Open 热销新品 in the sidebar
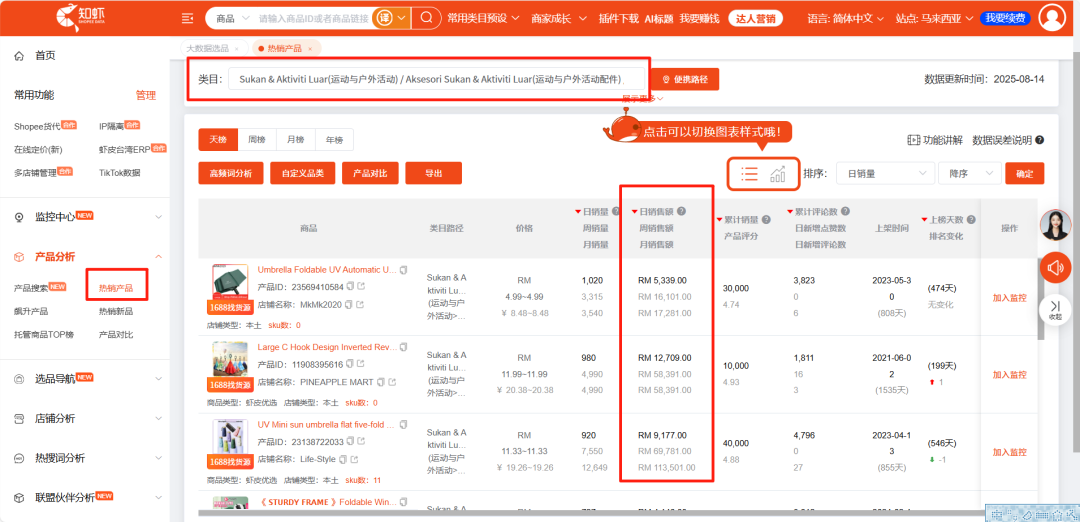 pyautogui.click(x=116, y=311)
